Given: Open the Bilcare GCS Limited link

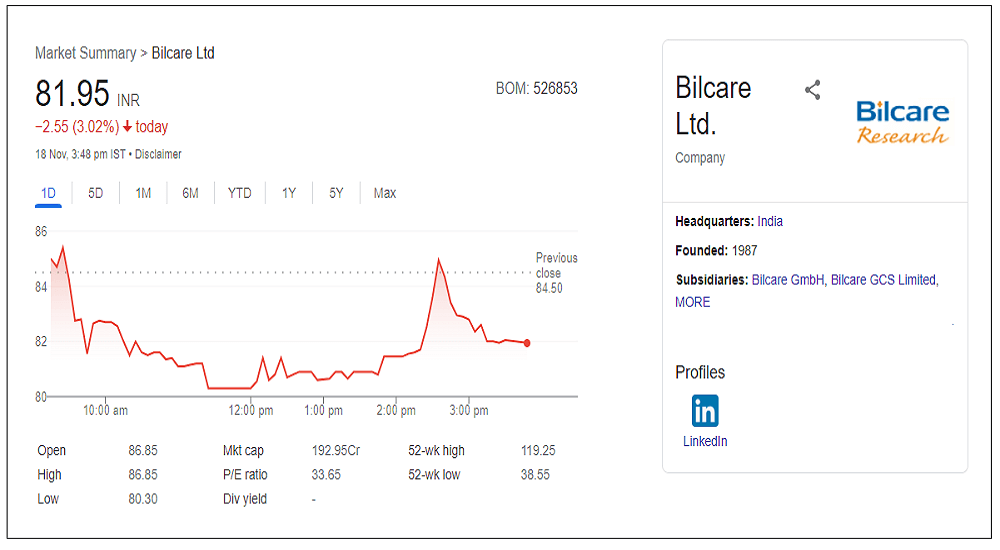Looking at the screenshot, I should point(883,280).
